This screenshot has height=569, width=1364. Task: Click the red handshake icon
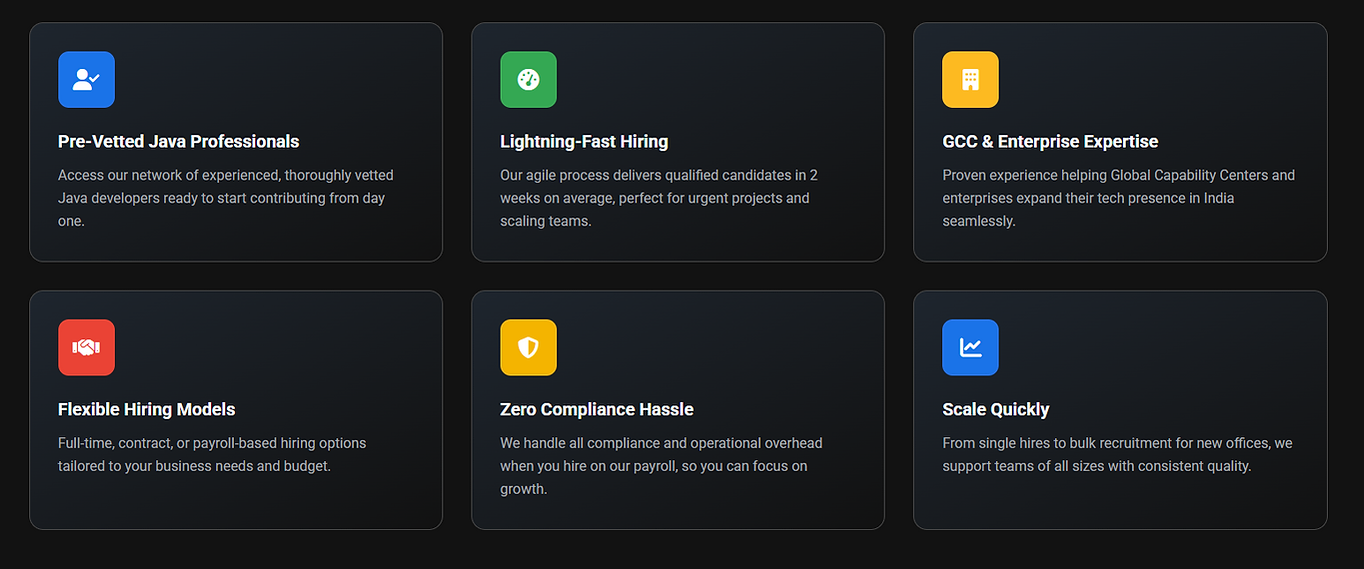(86, 348)
